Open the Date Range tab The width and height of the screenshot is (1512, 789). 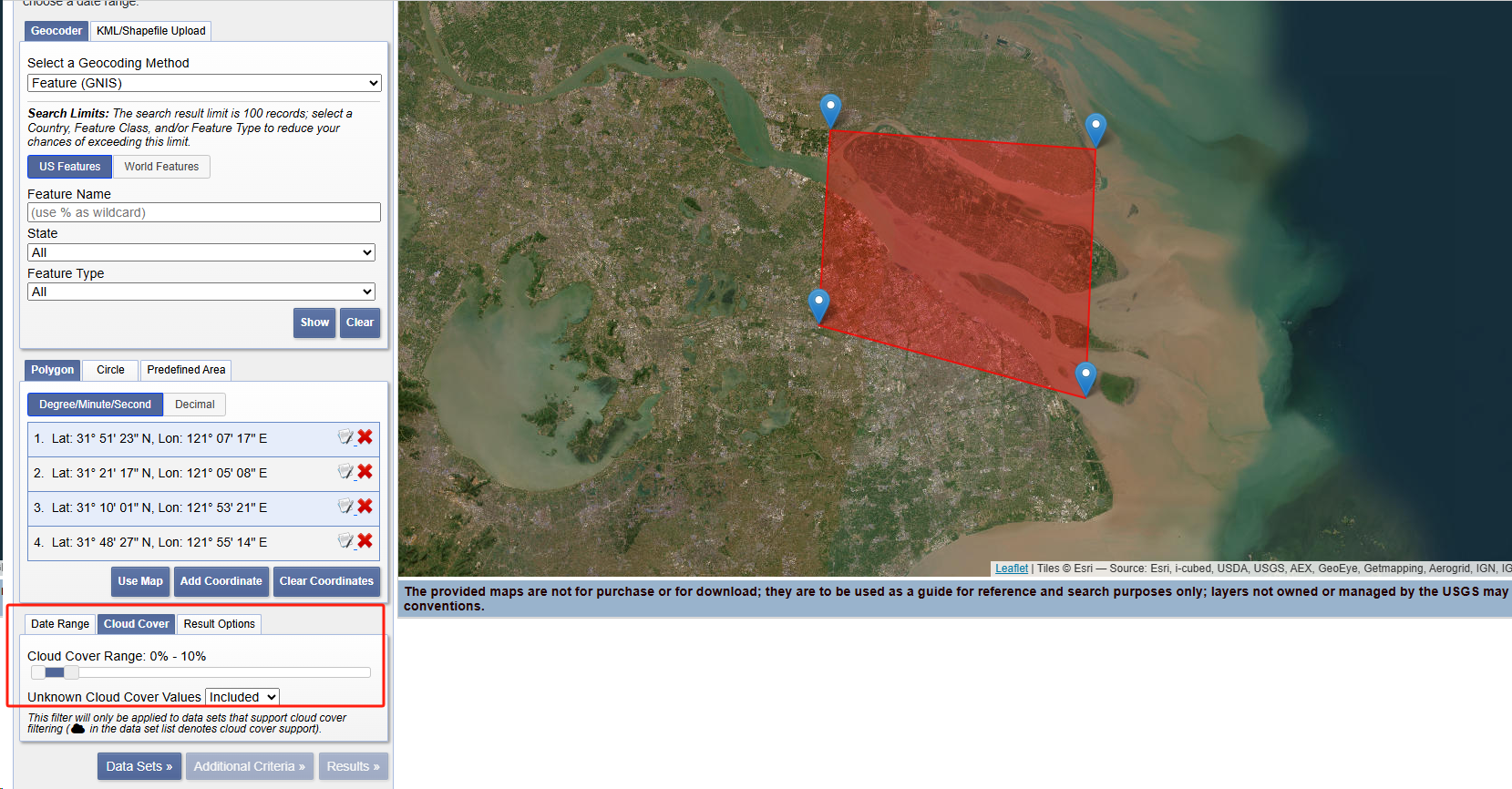pyautogui.click(x=60, y=624)
